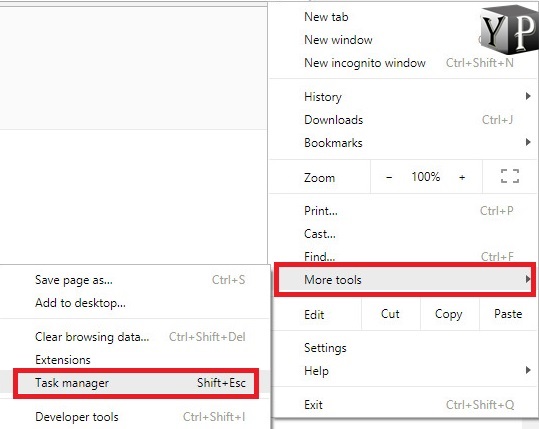The width and height of the screenshot is (539, 429).
Task: Expand the Help submenu arrow
Action: (x=528, y=370)
